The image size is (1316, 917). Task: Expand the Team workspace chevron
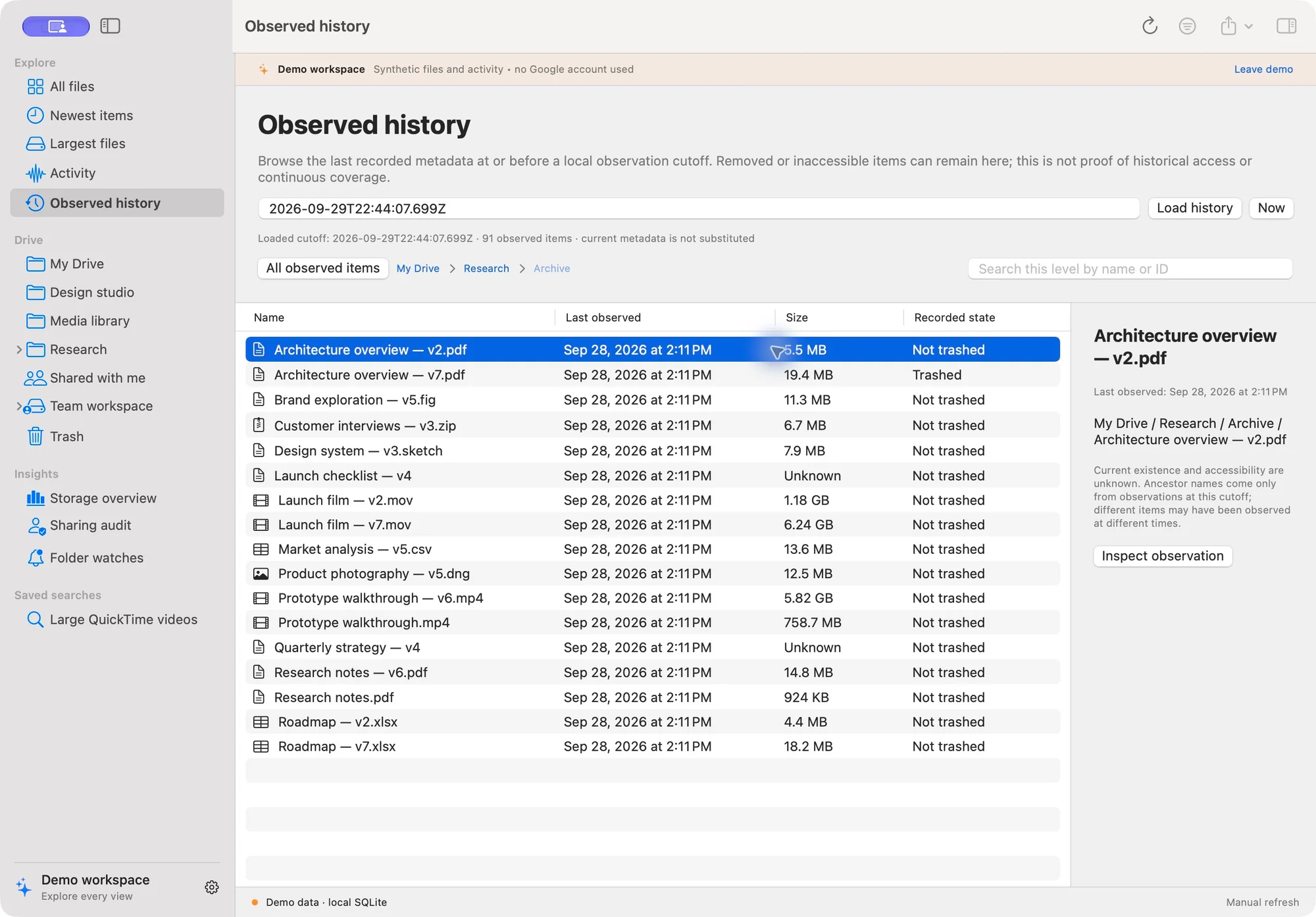coord(18,406)
